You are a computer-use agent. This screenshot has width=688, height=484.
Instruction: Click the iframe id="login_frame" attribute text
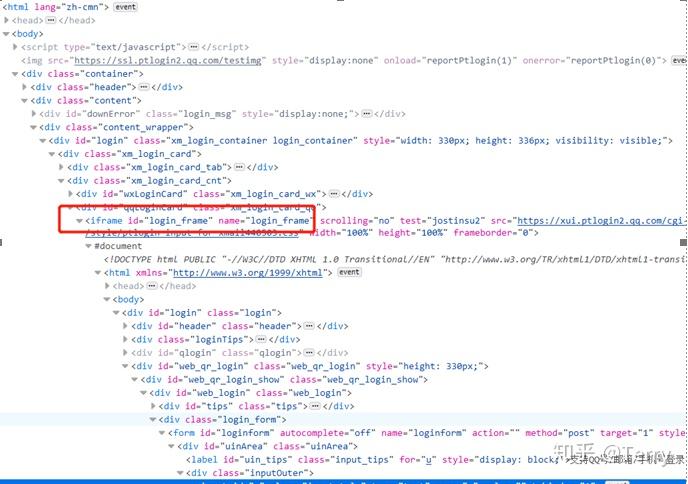(x=171, y=221)
